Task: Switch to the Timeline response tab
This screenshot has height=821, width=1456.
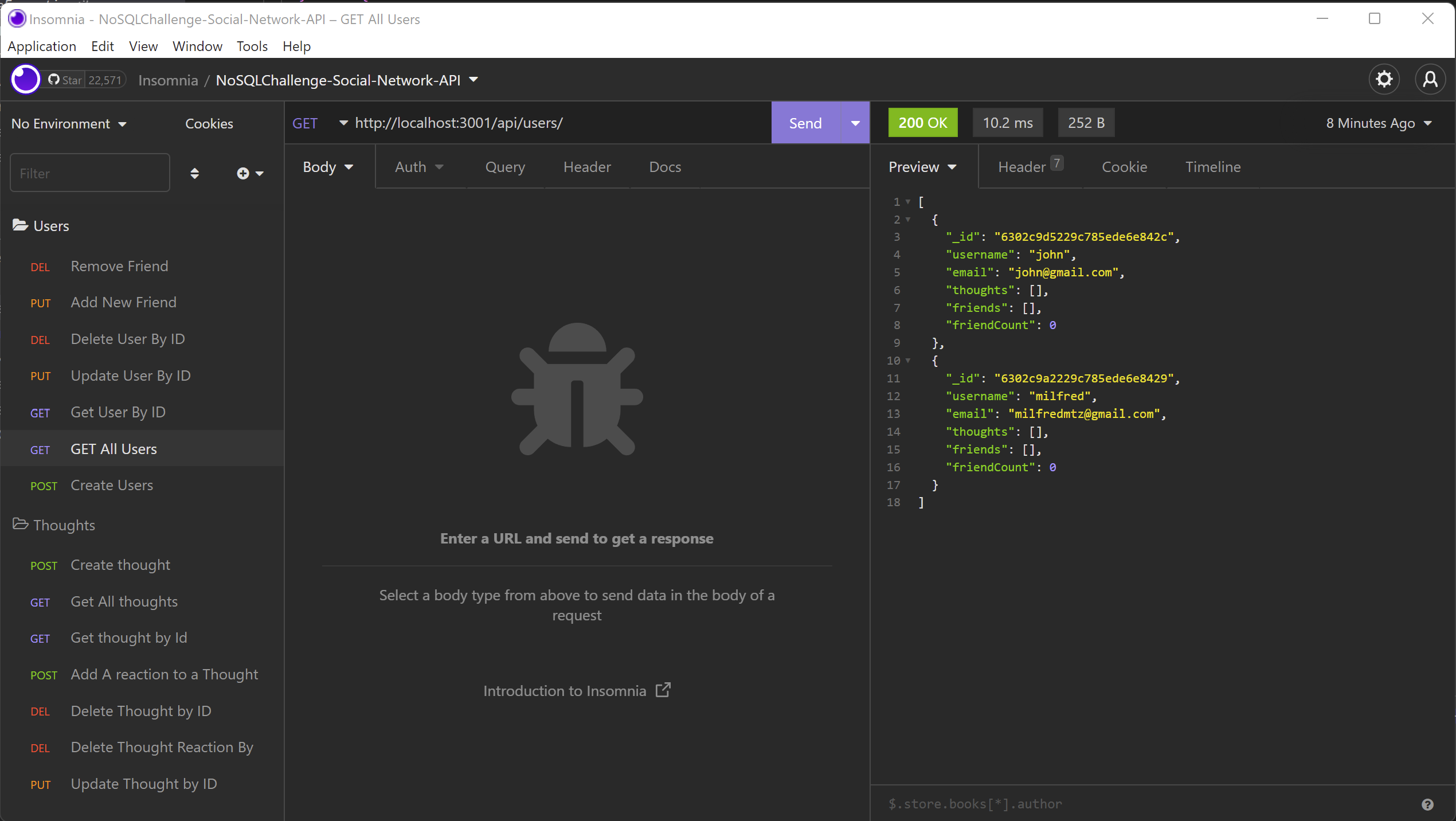Action: click(x=1213, y=167)
